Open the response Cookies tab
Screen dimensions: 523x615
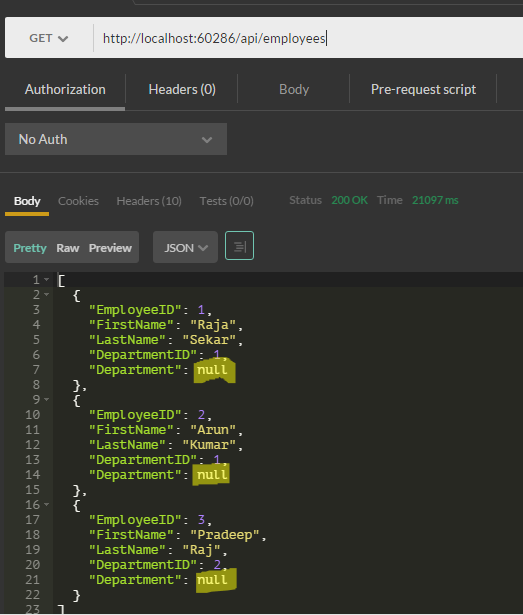click(x=78, y=201)
